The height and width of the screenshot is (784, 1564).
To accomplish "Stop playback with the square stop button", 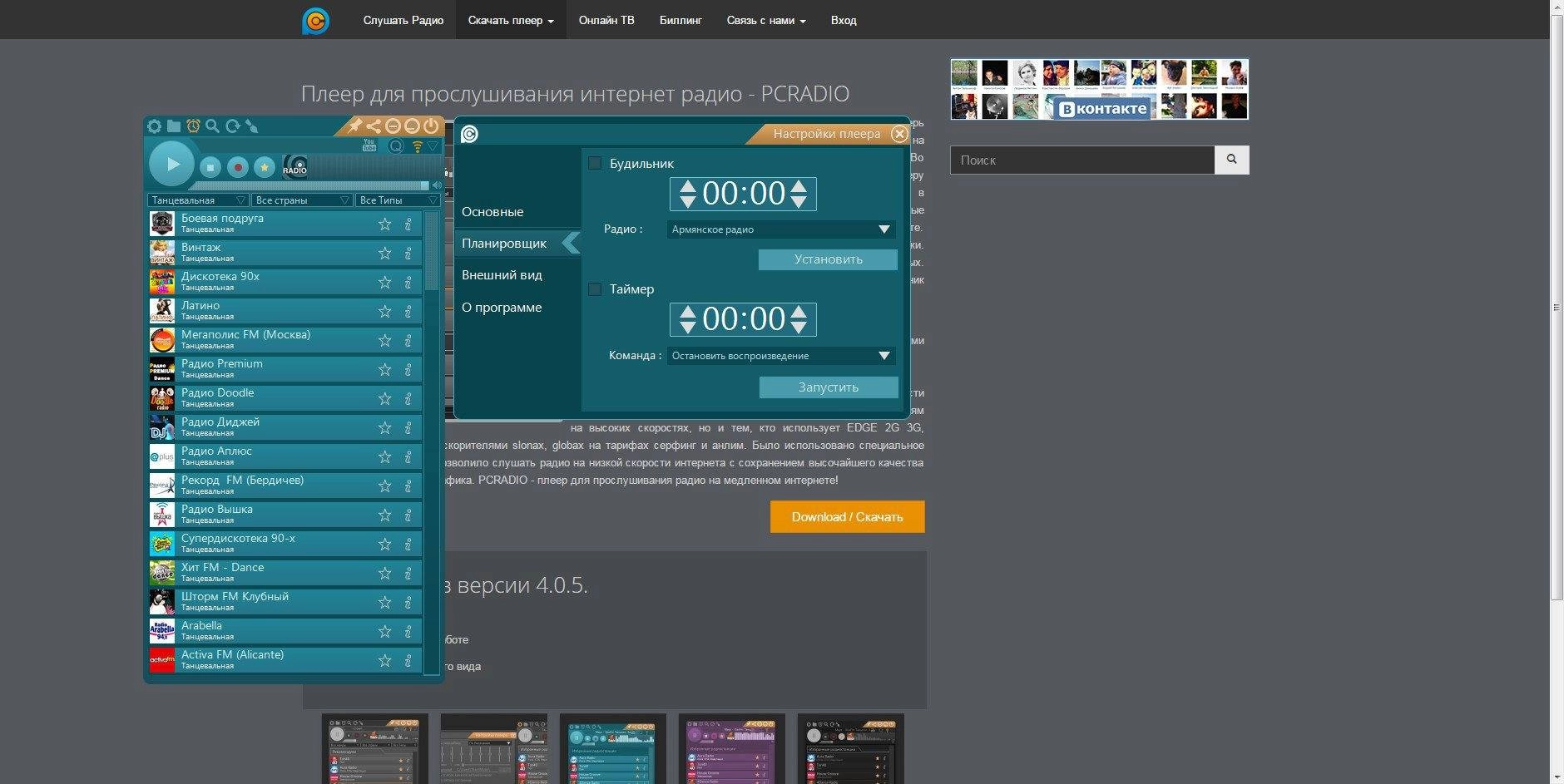I will pyautogui.click(x=210, y=167).
